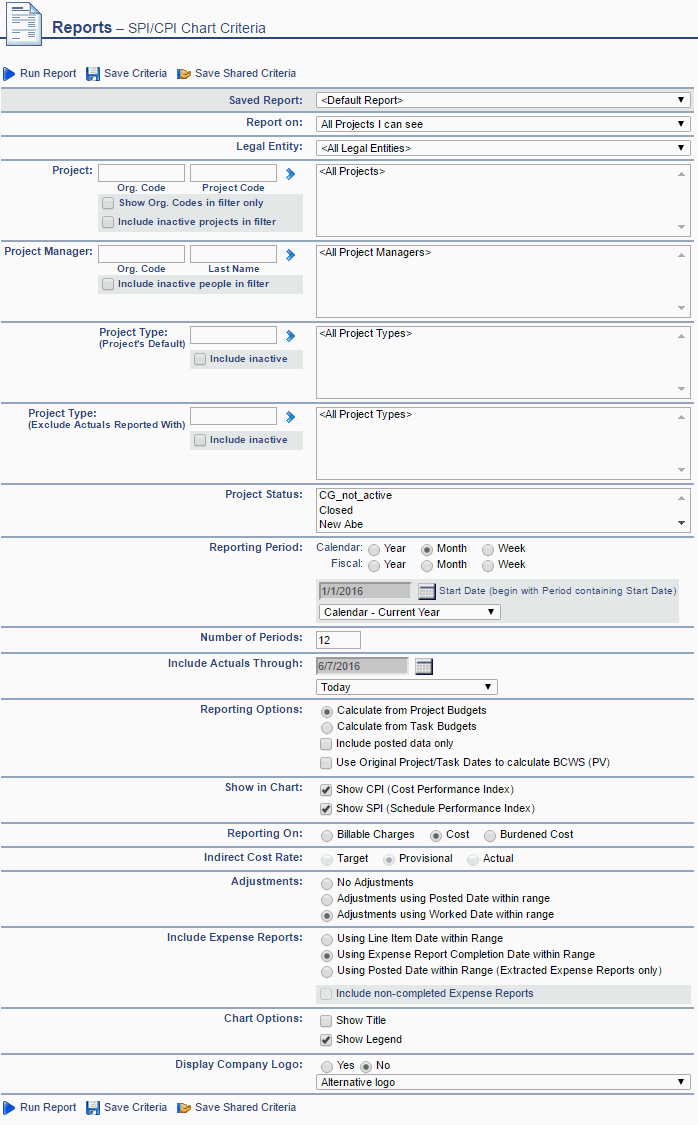Click Save Shared Criteria link at bottom
The width and height of the screenshot is (698, 1125).
pyautogui.click(x=245, y=1107)
